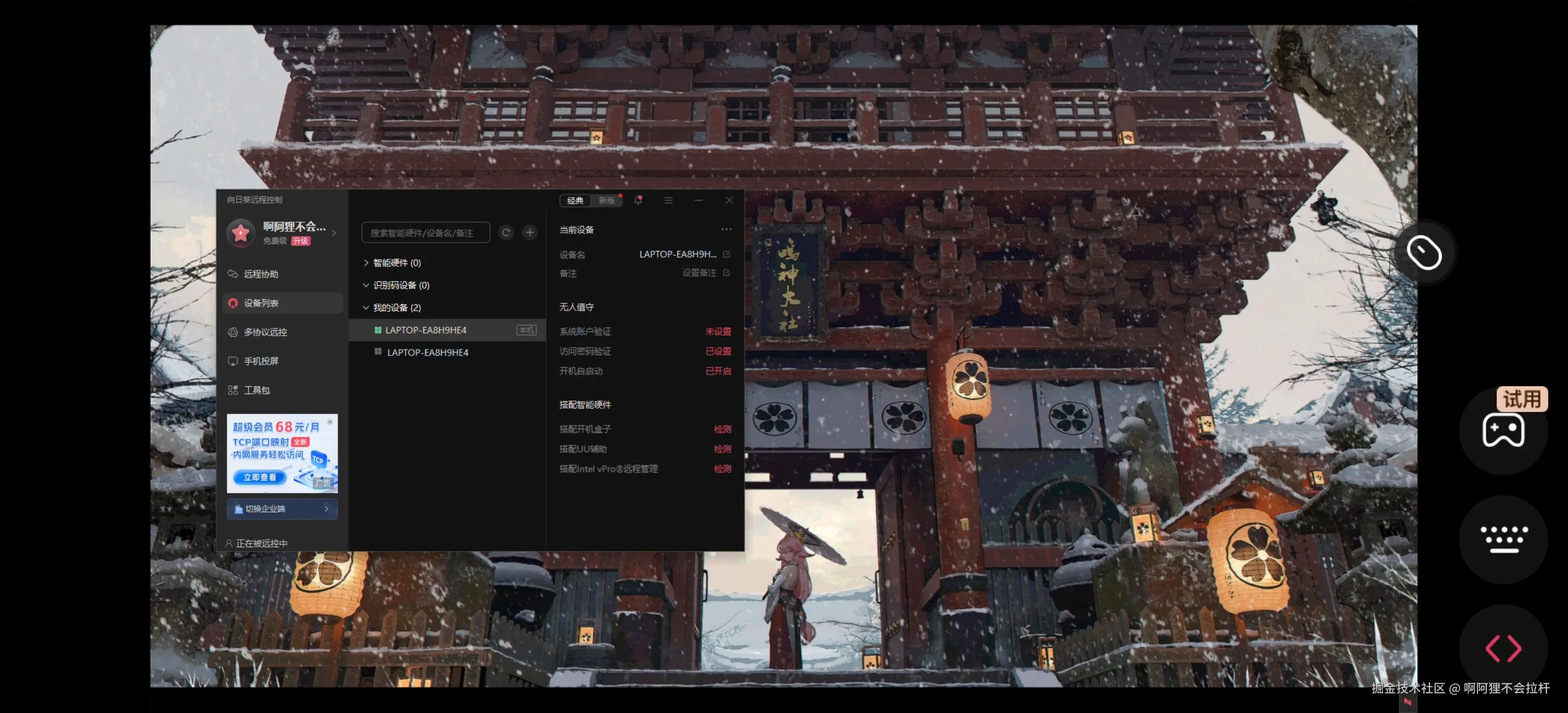Screen dimensions: 1568x713
Task: Open the notification bell icon
Action: (x=638, y=201)
